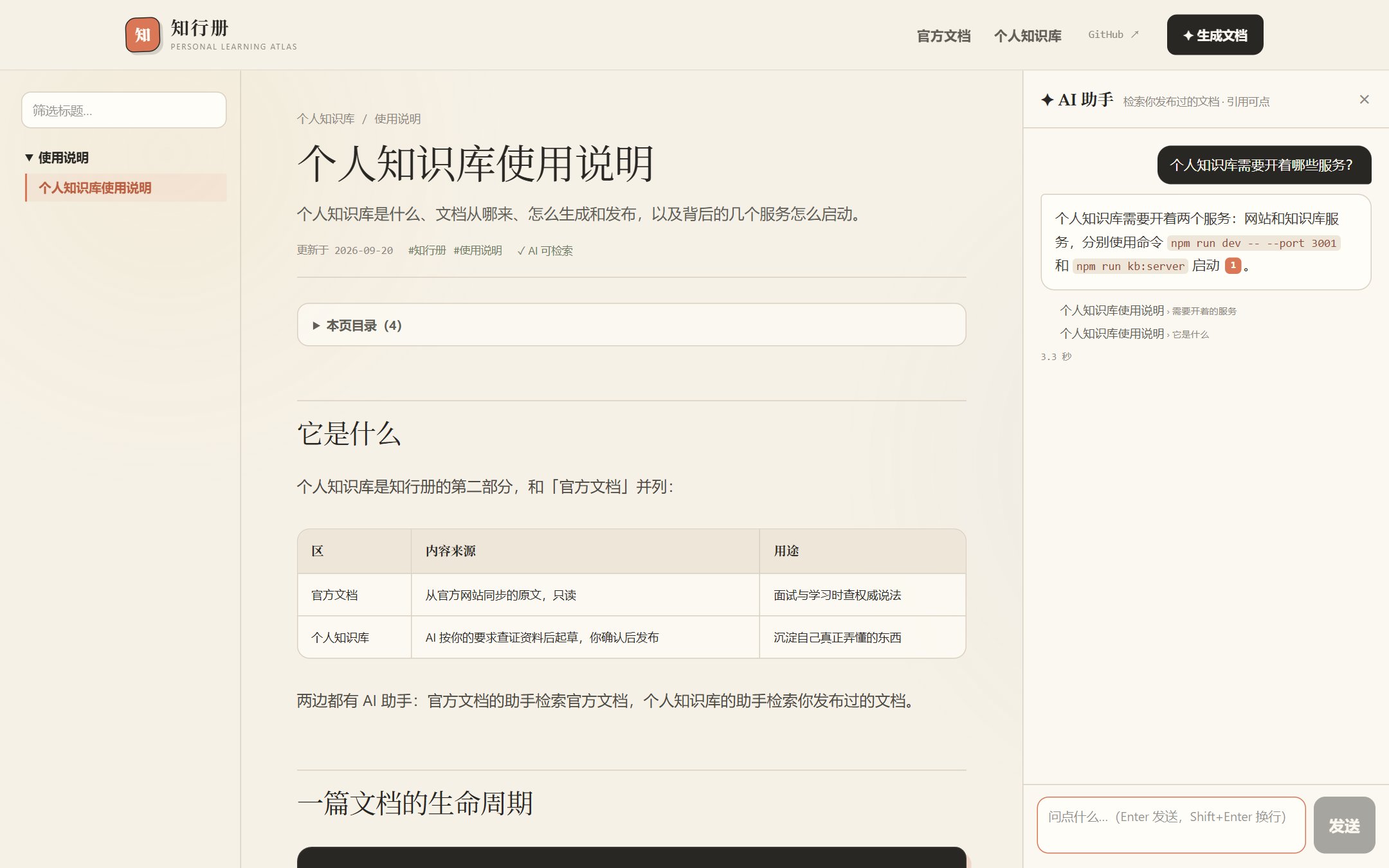This screenshot has width=1389, height=868.
Task: Click the 个人知识库使用说明 page title
Action: (475, 163)
